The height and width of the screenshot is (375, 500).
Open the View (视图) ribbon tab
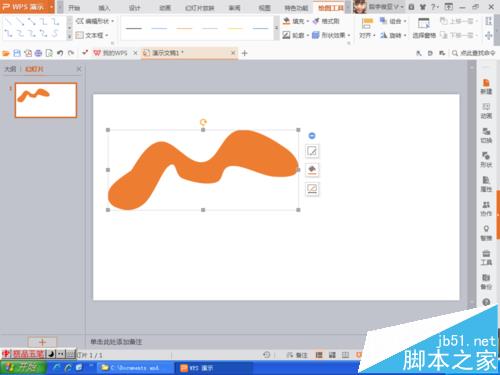(x=265, y=8)
